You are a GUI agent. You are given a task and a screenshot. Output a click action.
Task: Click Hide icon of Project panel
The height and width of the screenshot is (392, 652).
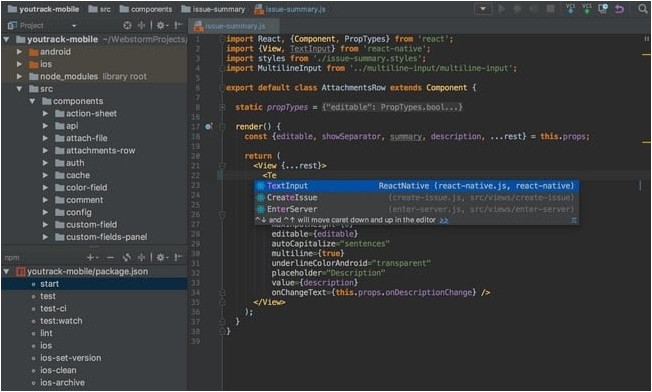(178, 26)
